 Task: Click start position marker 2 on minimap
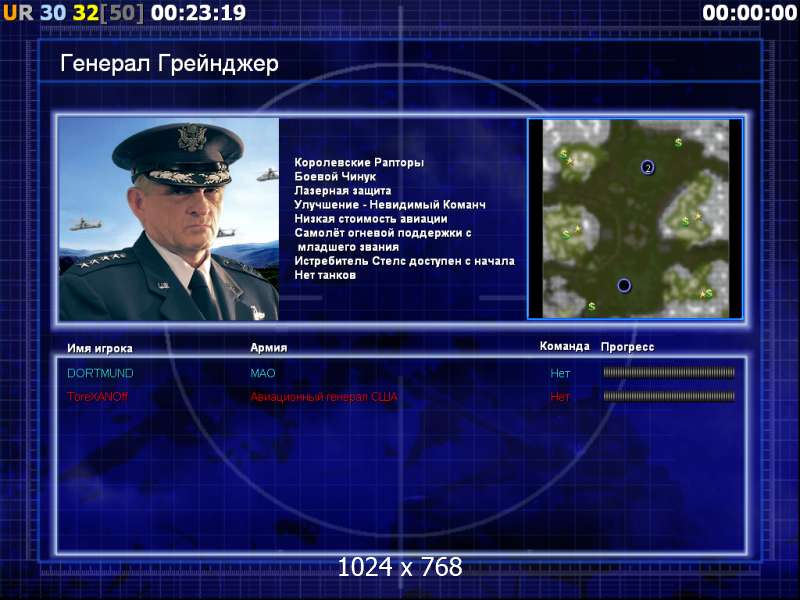(647, 167)
